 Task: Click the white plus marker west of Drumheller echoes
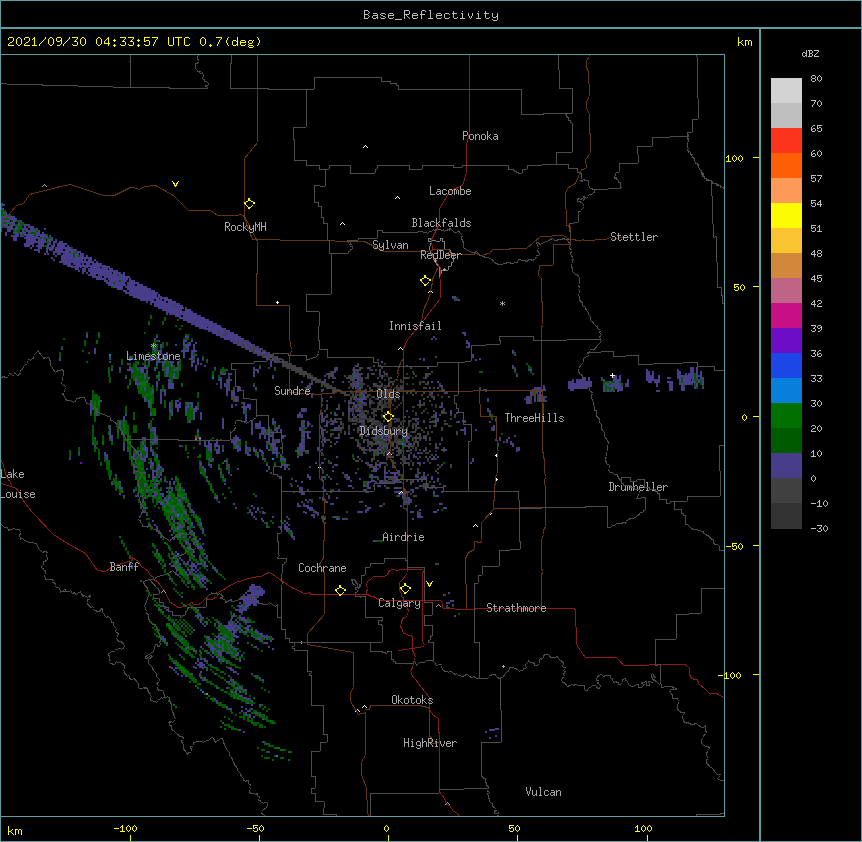tap(612, 376)
